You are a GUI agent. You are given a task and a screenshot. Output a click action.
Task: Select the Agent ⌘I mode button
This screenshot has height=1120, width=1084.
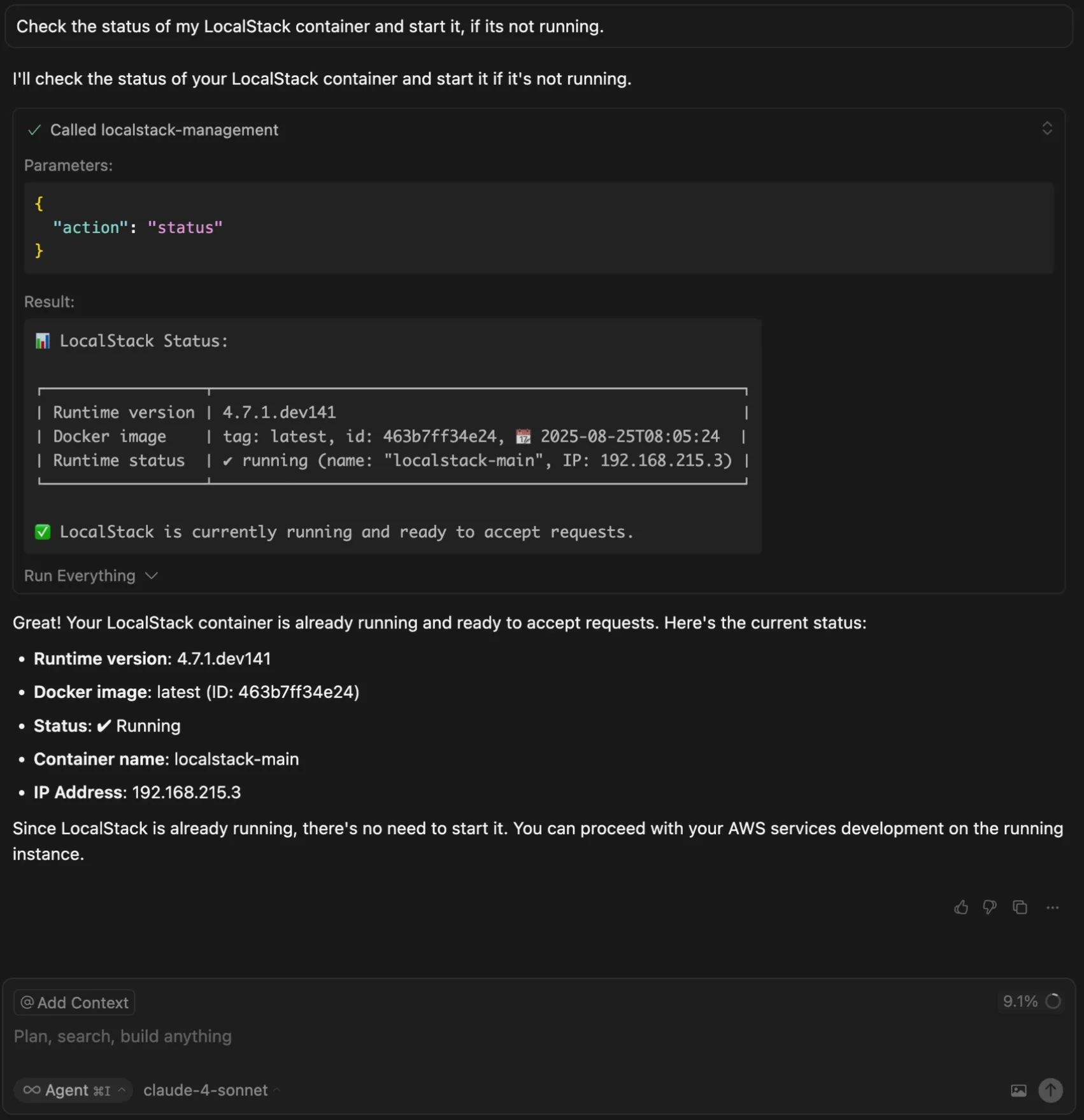(72, 1089)
